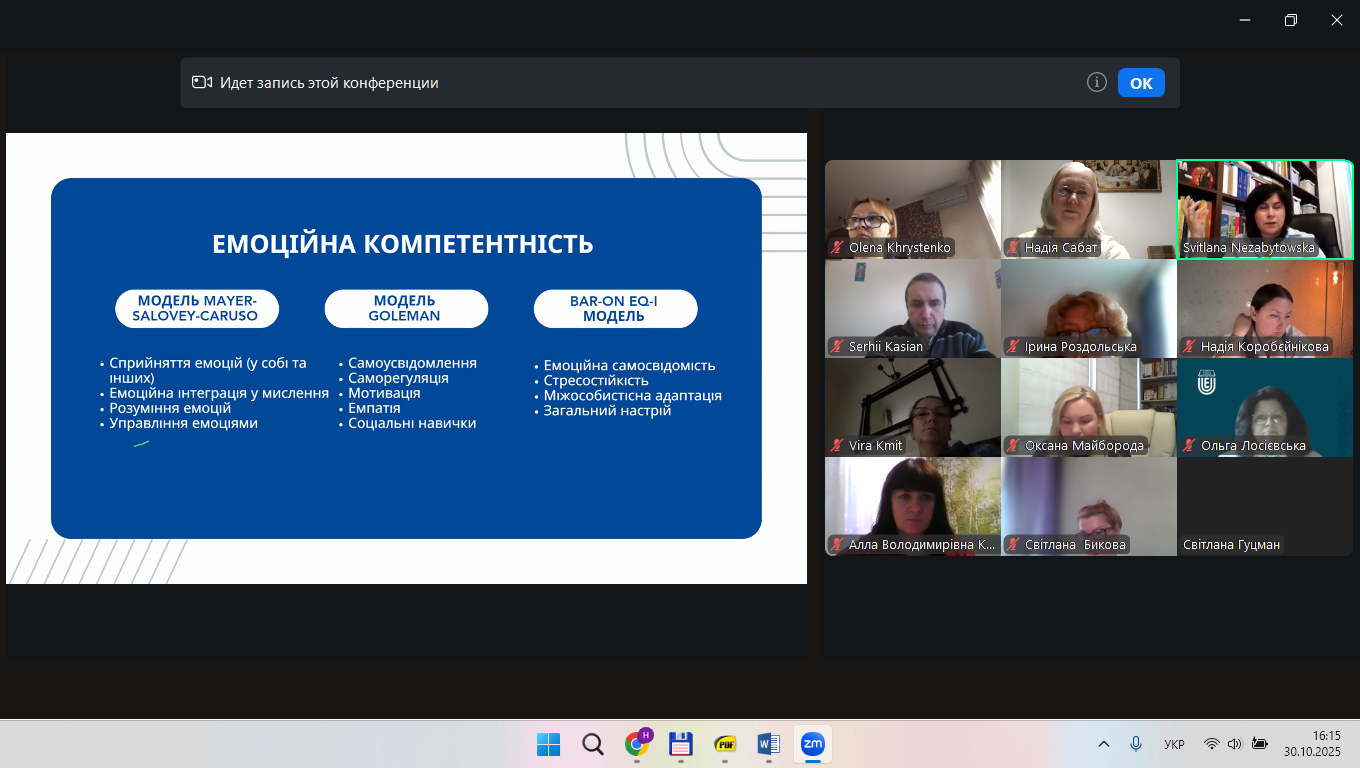This screenshot has height=768, width=1360.
Task: Open the recording info icon
Action: tap(1096, 82)
